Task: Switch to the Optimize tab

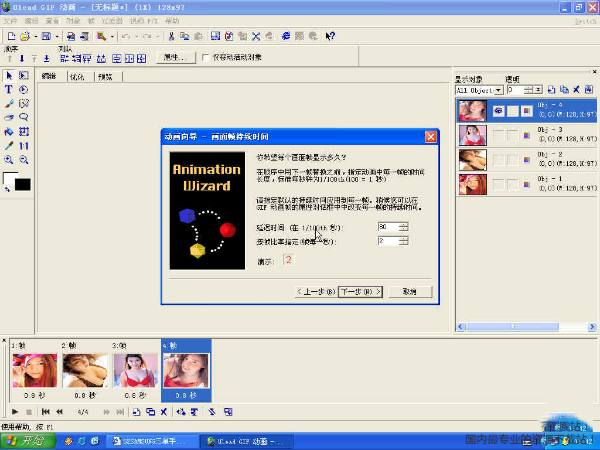Action: coord(77,76)
